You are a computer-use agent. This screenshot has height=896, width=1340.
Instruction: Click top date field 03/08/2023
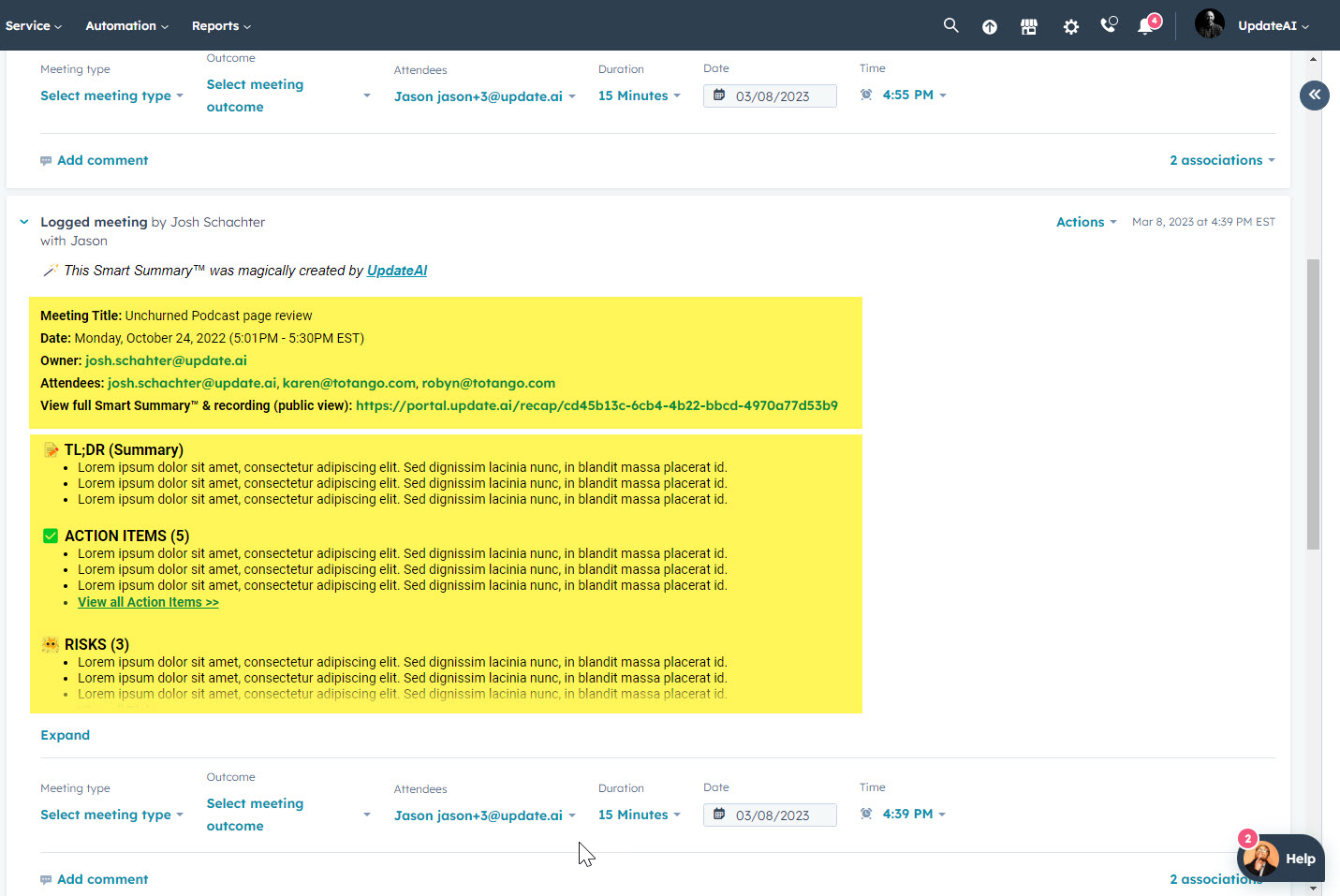tap(770, 95)
